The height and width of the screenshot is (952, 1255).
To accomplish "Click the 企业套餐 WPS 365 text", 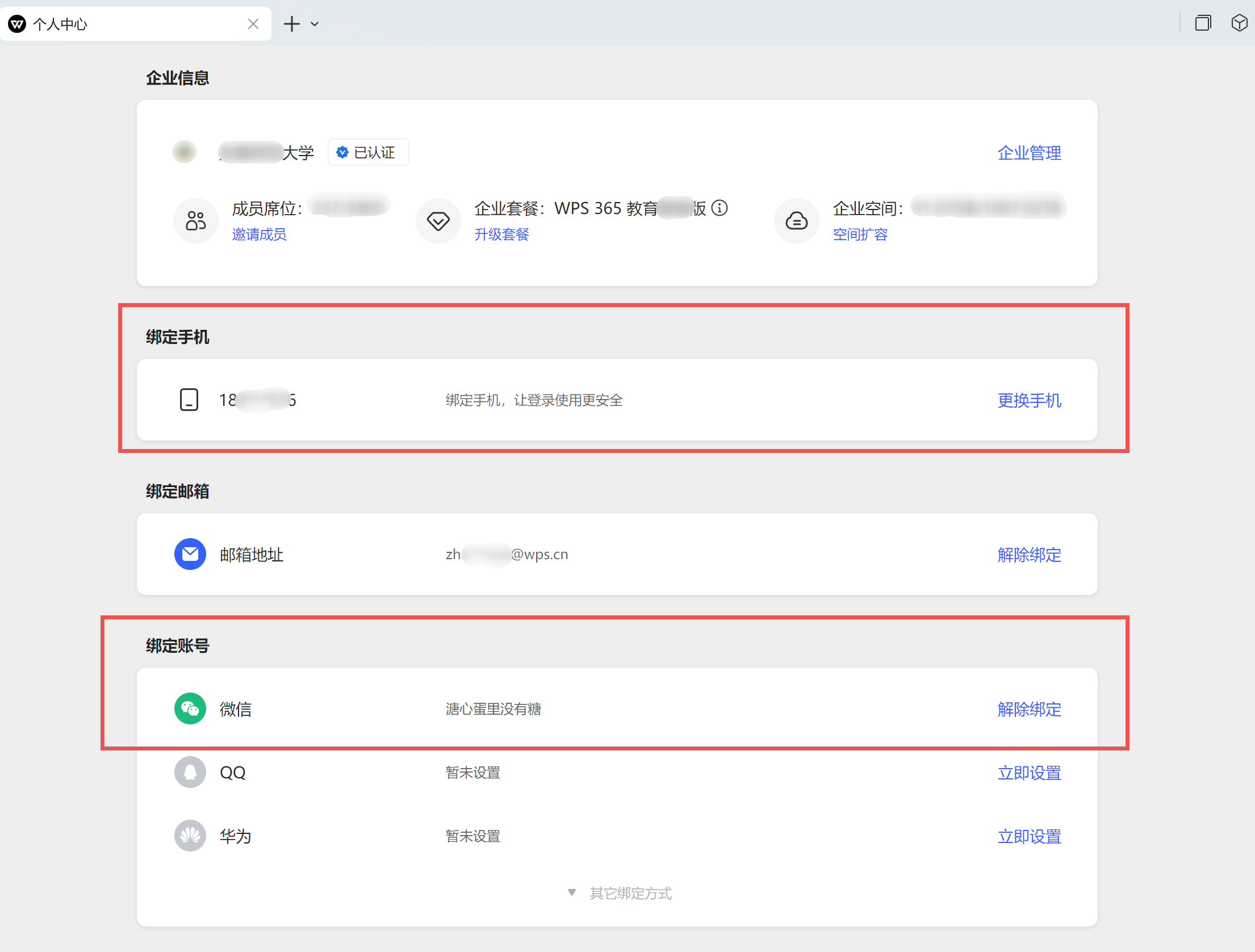I will pyautogui.click(x=590, y=208).
